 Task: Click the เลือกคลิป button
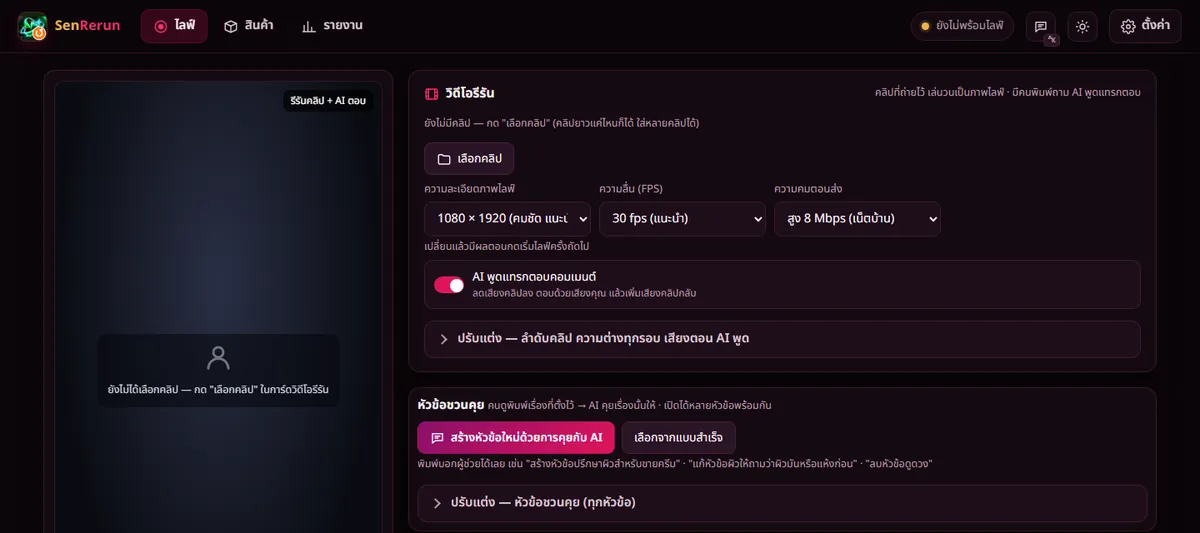[x=469, y=159]
